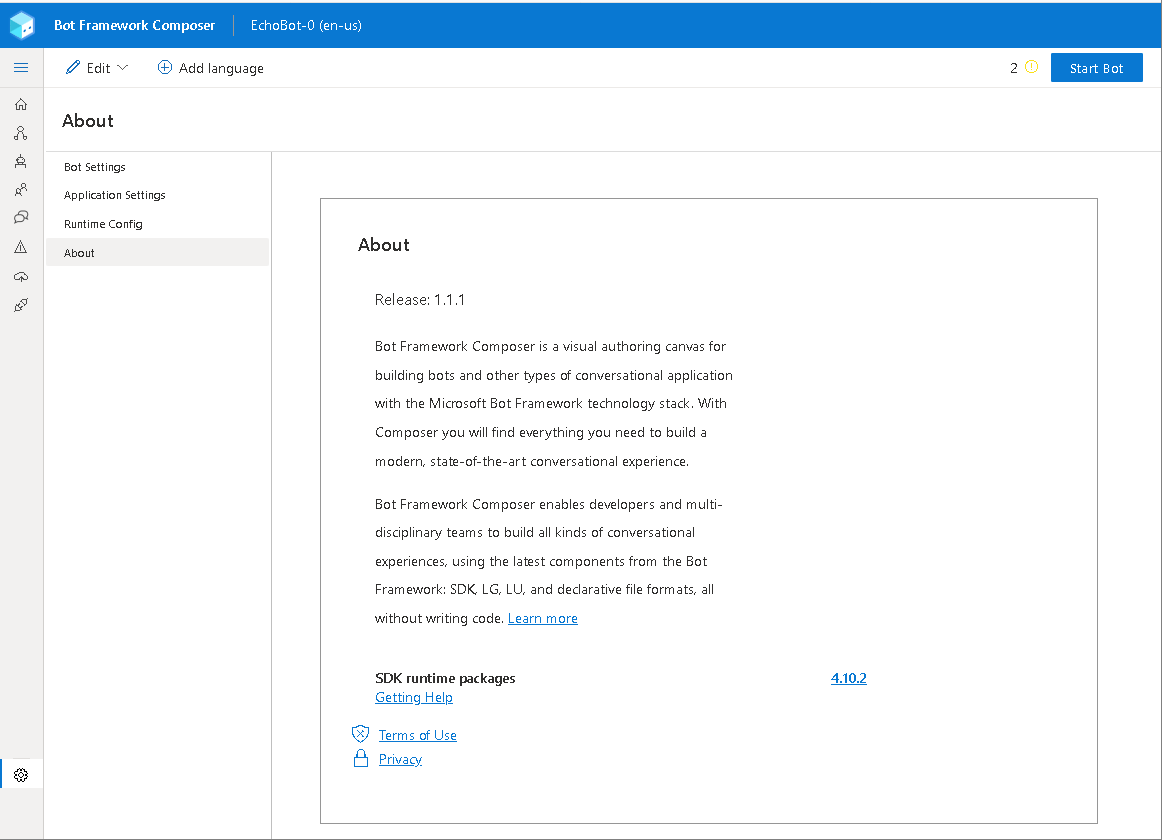
Task: Open Settings with the gear icon
Action: 21,773
